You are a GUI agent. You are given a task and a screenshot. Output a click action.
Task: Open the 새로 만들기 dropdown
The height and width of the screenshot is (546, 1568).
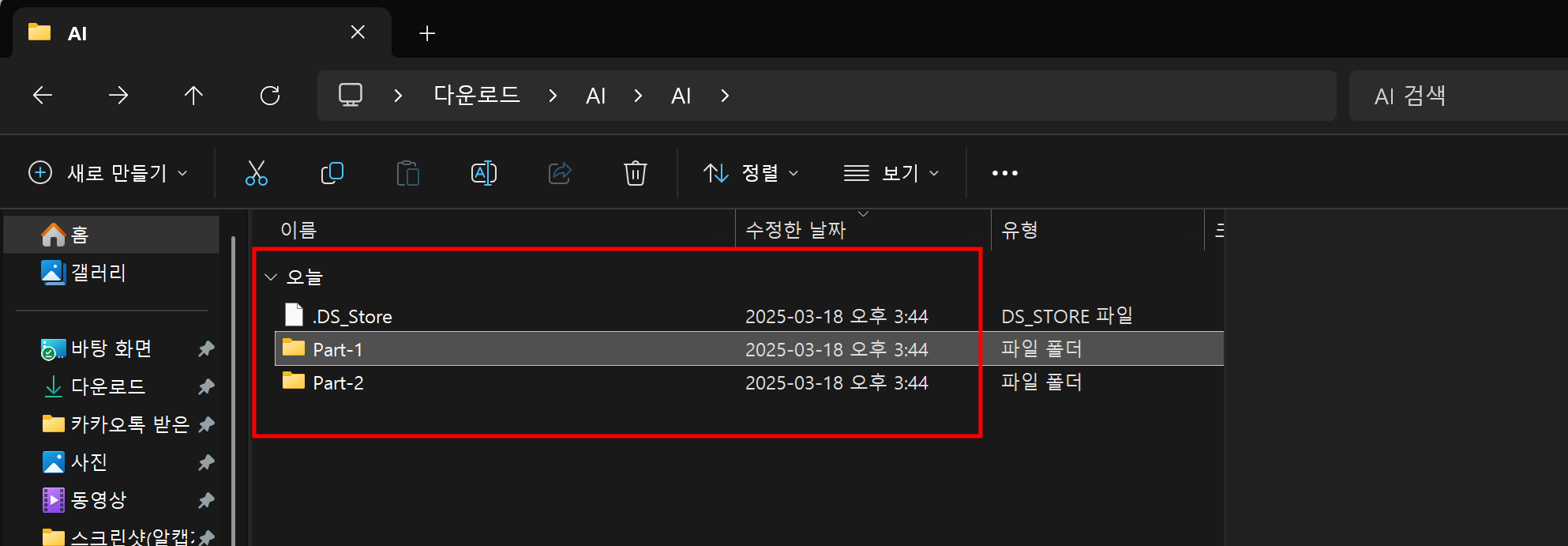tap(108, 173)
